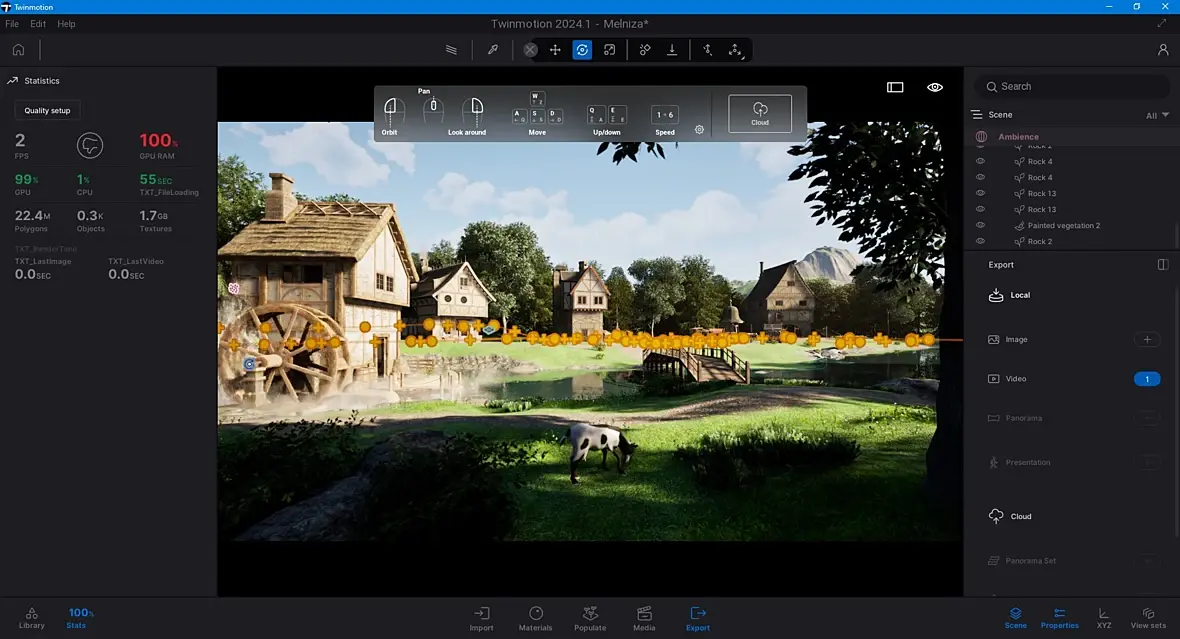The image size is (1180, 639).
Task: Open the Populate tab
Action: (x=590, y=619)
